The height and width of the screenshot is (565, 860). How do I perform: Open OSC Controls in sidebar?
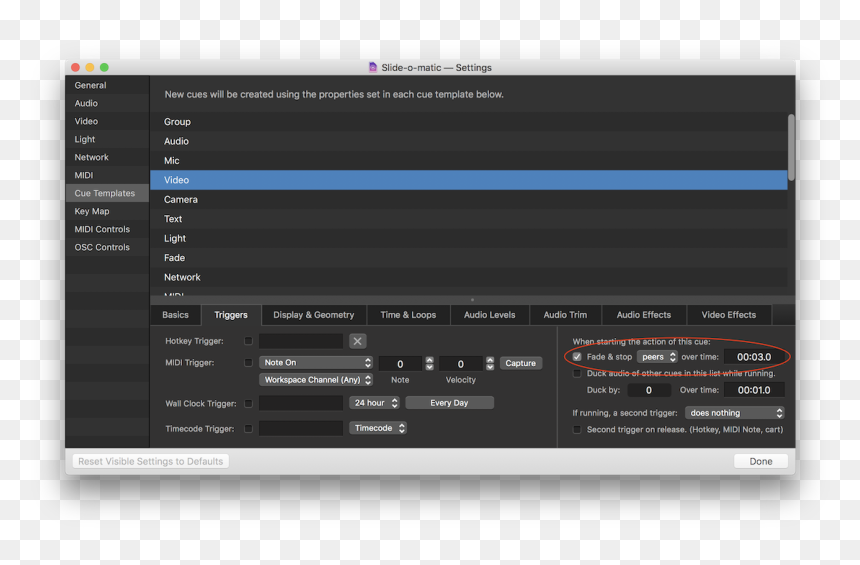(107, 247)
